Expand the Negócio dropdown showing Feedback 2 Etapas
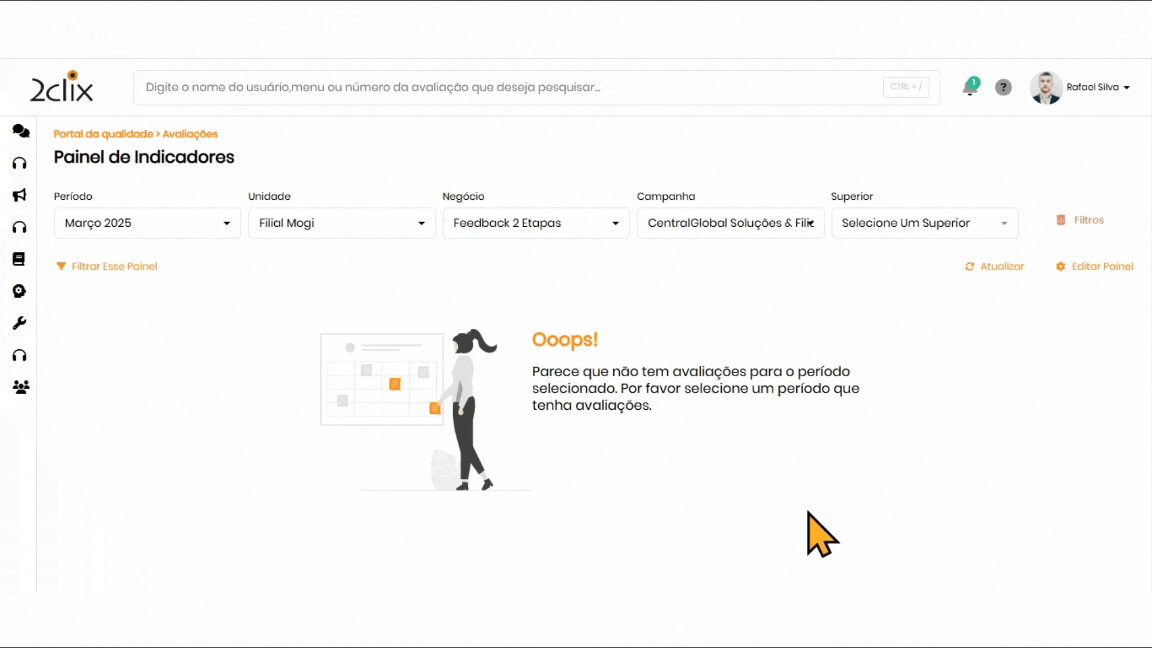 (x=536, y=223)
